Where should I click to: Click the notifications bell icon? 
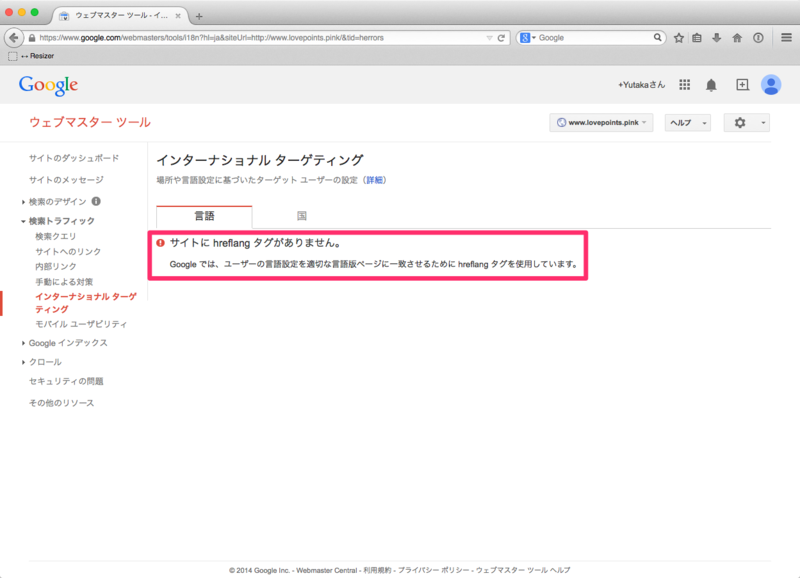point(711,85)
